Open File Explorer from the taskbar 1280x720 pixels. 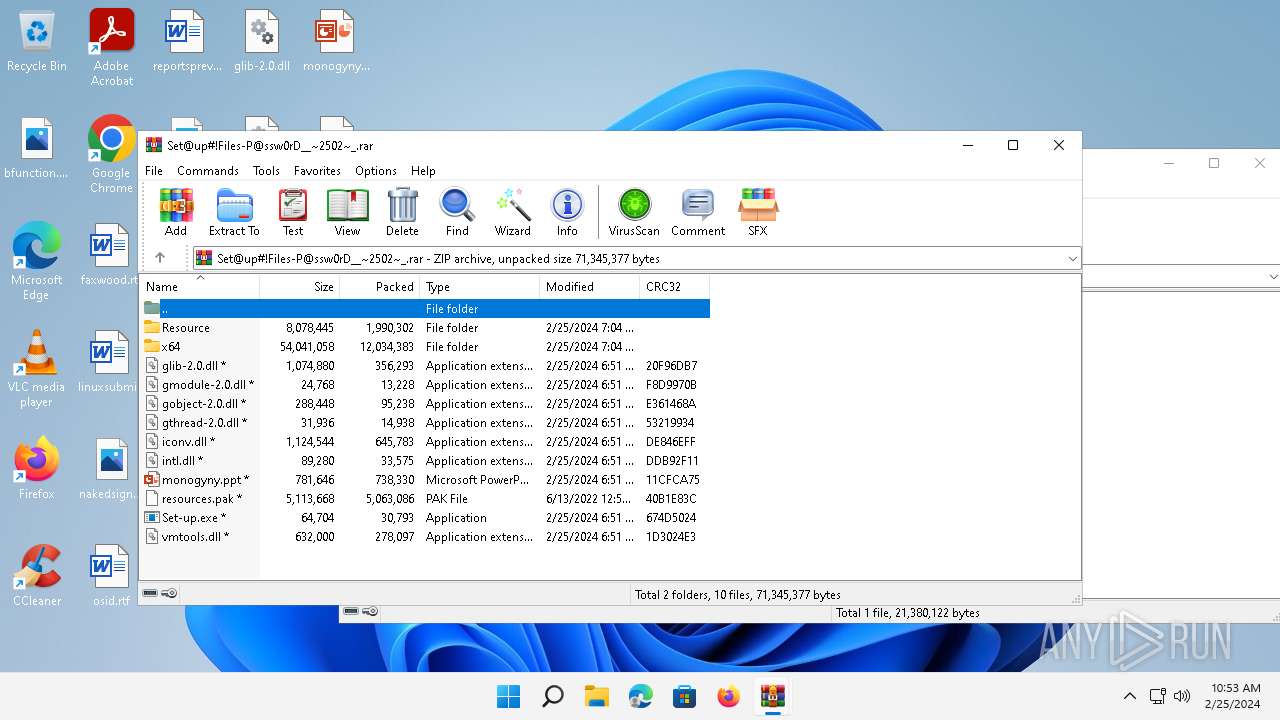pos(597,696)
